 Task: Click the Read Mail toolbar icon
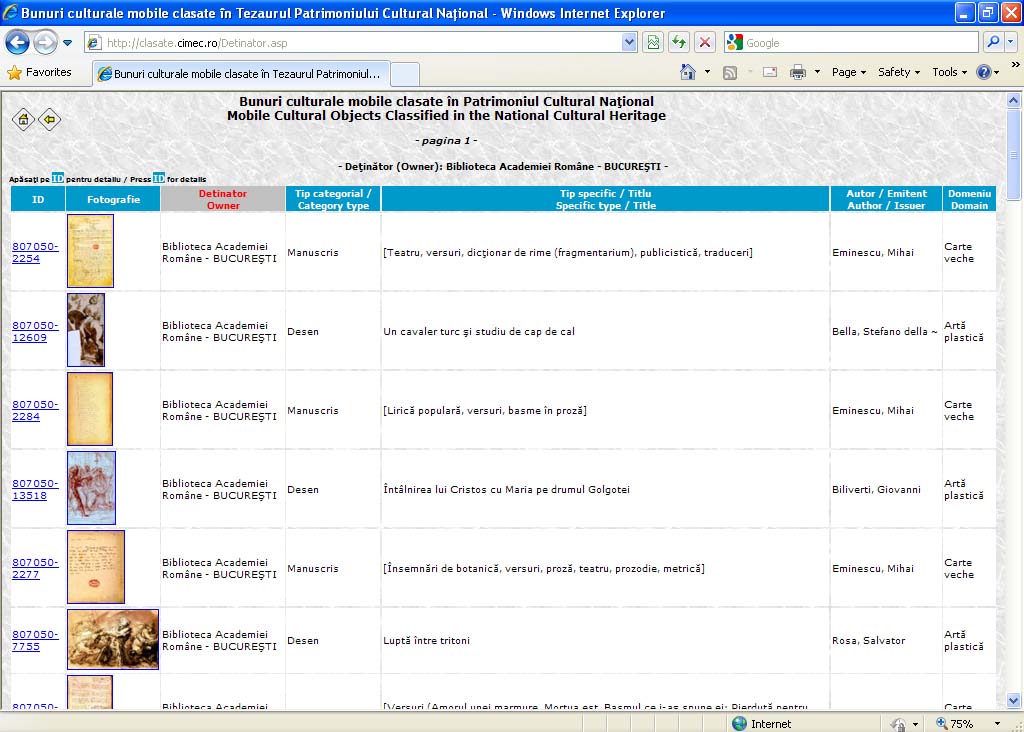point(770,72)
